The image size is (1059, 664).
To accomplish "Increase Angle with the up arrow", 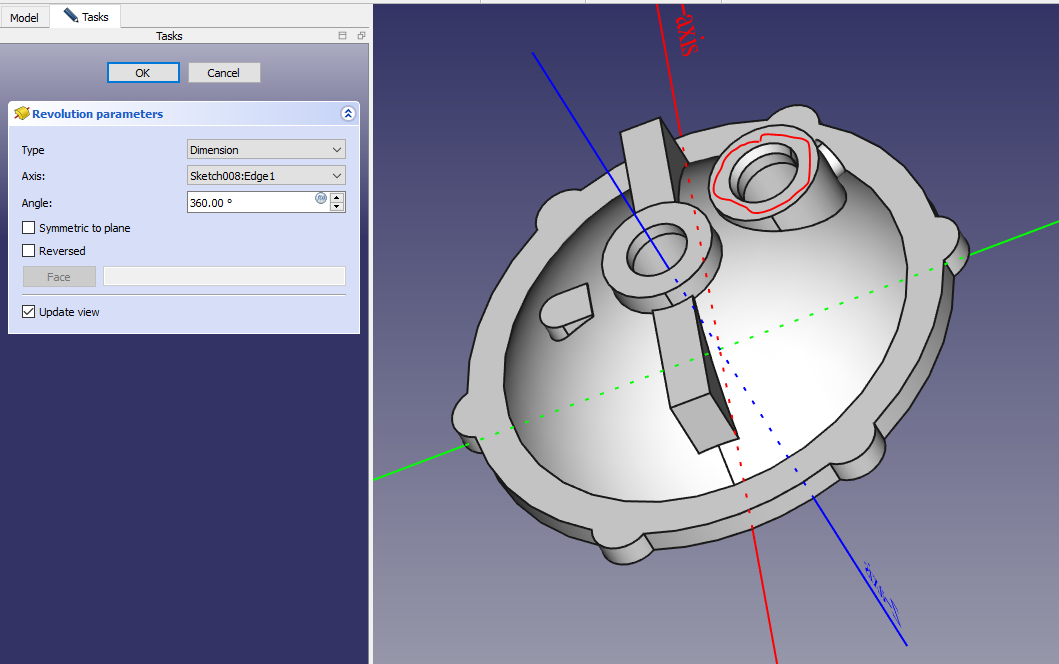I will (x=337, y=197).
